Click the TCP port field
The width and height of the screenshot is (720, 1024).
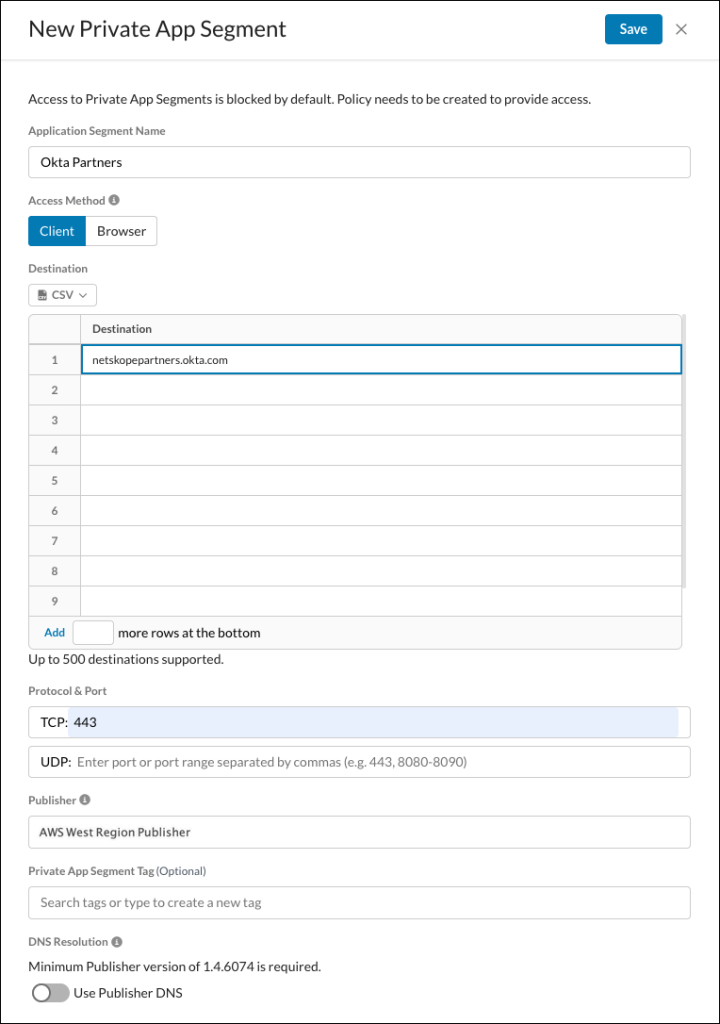359,722
